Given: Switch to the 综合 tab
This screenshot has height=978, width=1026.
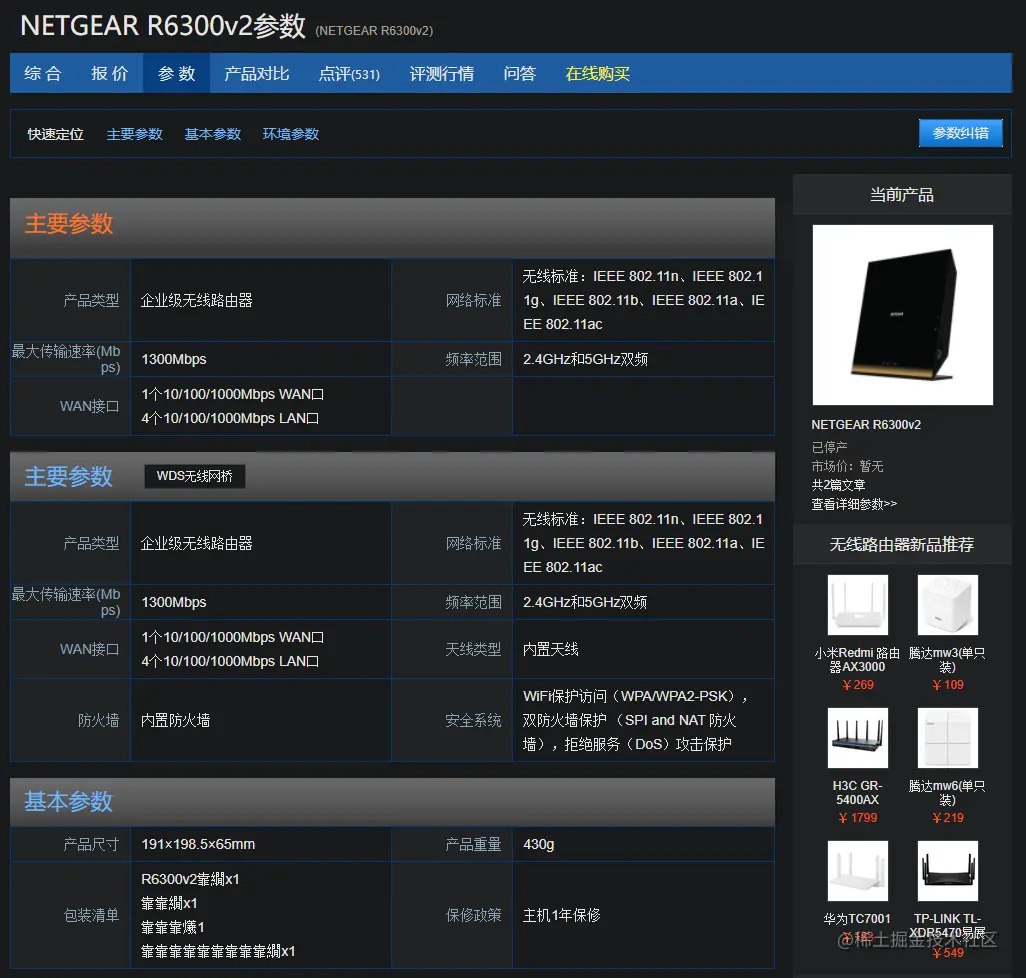Looking at the screenshot, I should [x=41, y=72].
